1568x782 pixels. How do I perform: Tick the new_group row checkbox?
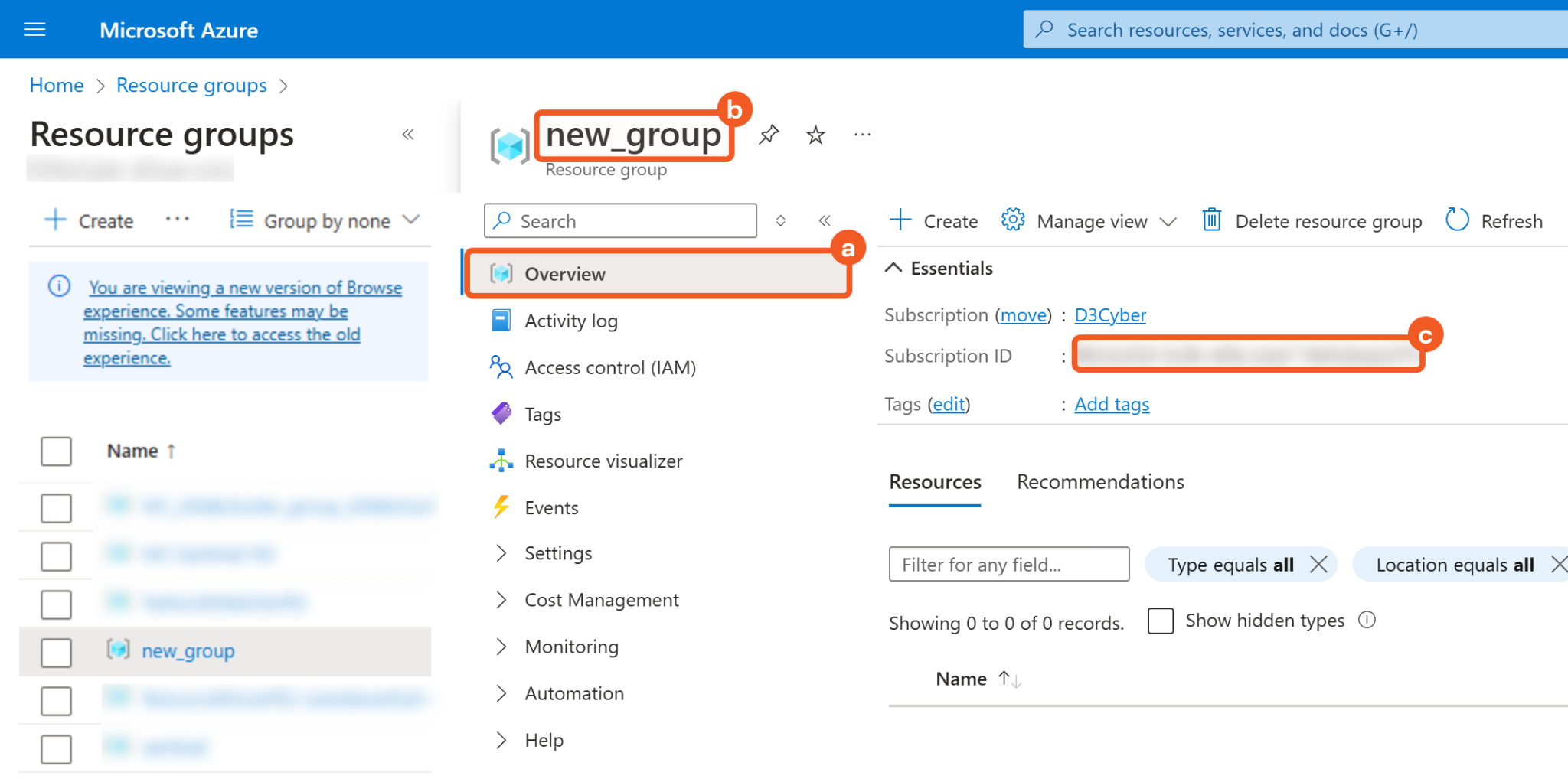pyautogui.click(x=56, y=652)
